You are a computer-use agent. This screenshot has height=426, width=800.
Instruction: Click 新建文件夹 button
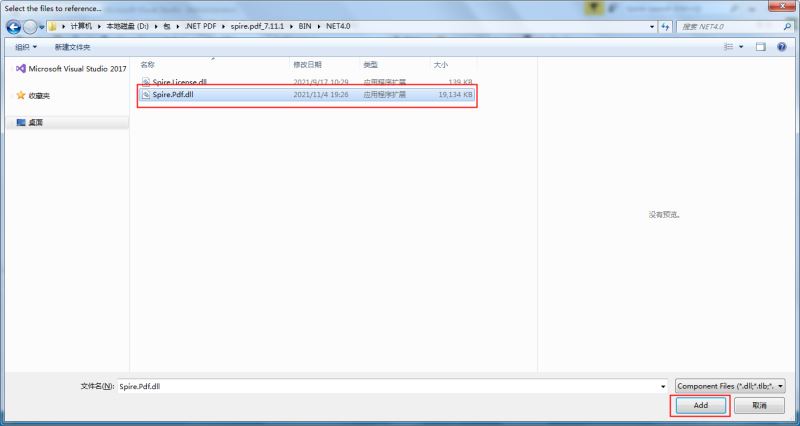72,47
